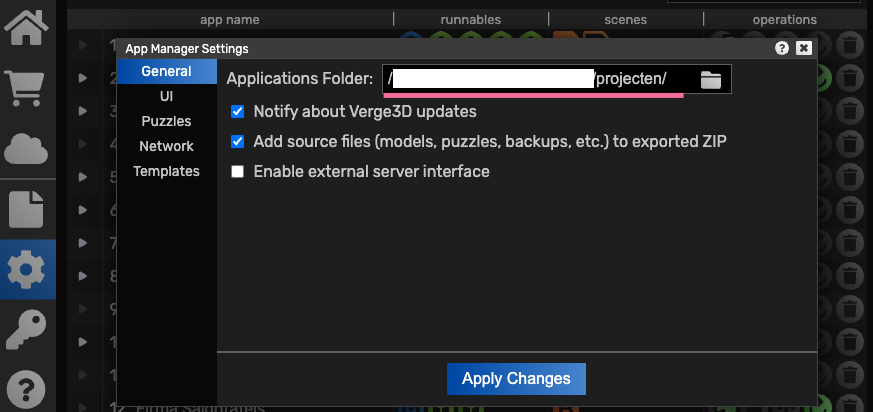Open the Puzzles settings tab

pos(166,121)
